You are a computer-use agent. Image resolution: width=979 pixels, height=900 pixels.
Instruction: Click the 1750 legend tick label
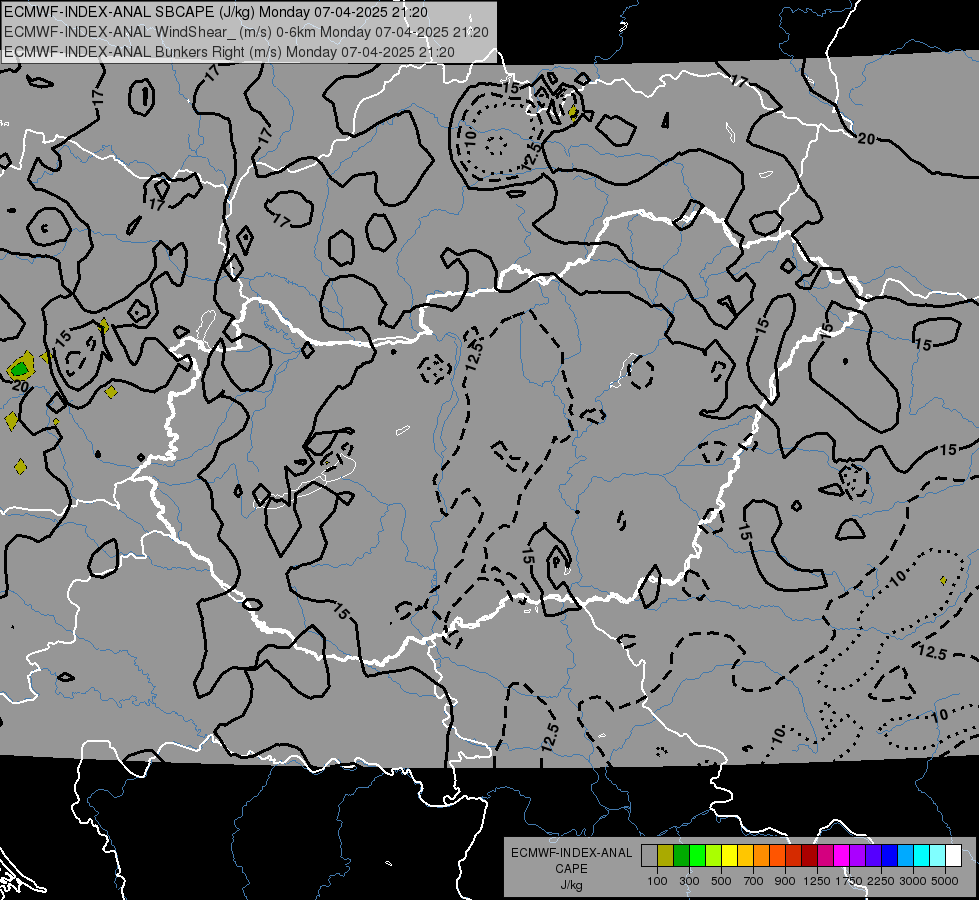pos(849,881)
